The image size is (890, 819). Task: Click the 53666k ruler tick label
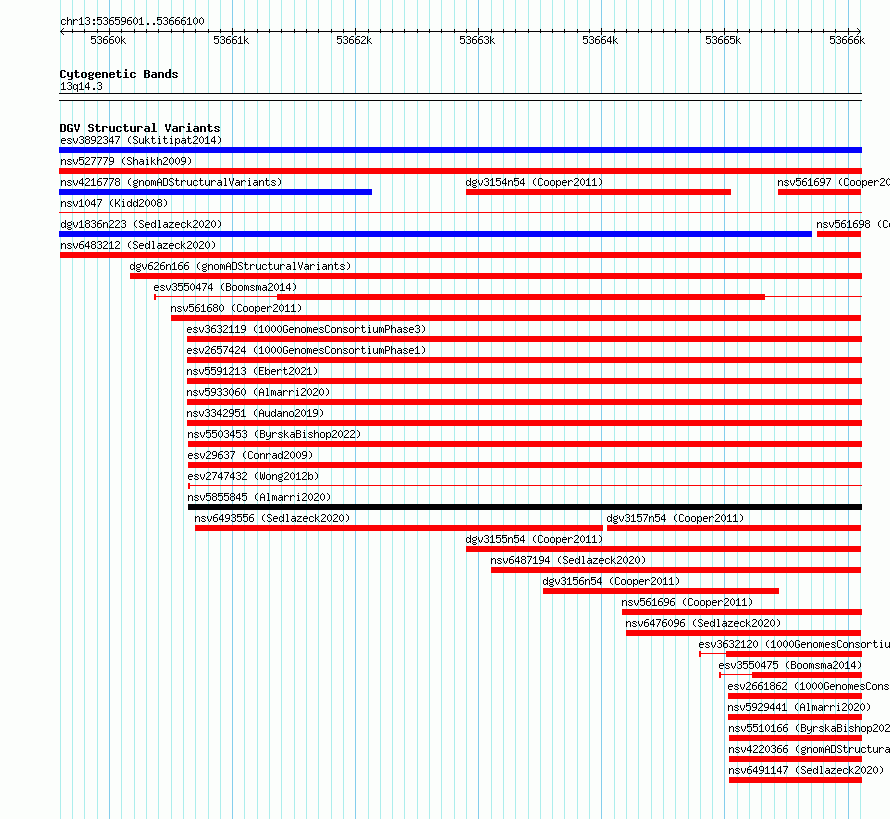pos(847,40)
